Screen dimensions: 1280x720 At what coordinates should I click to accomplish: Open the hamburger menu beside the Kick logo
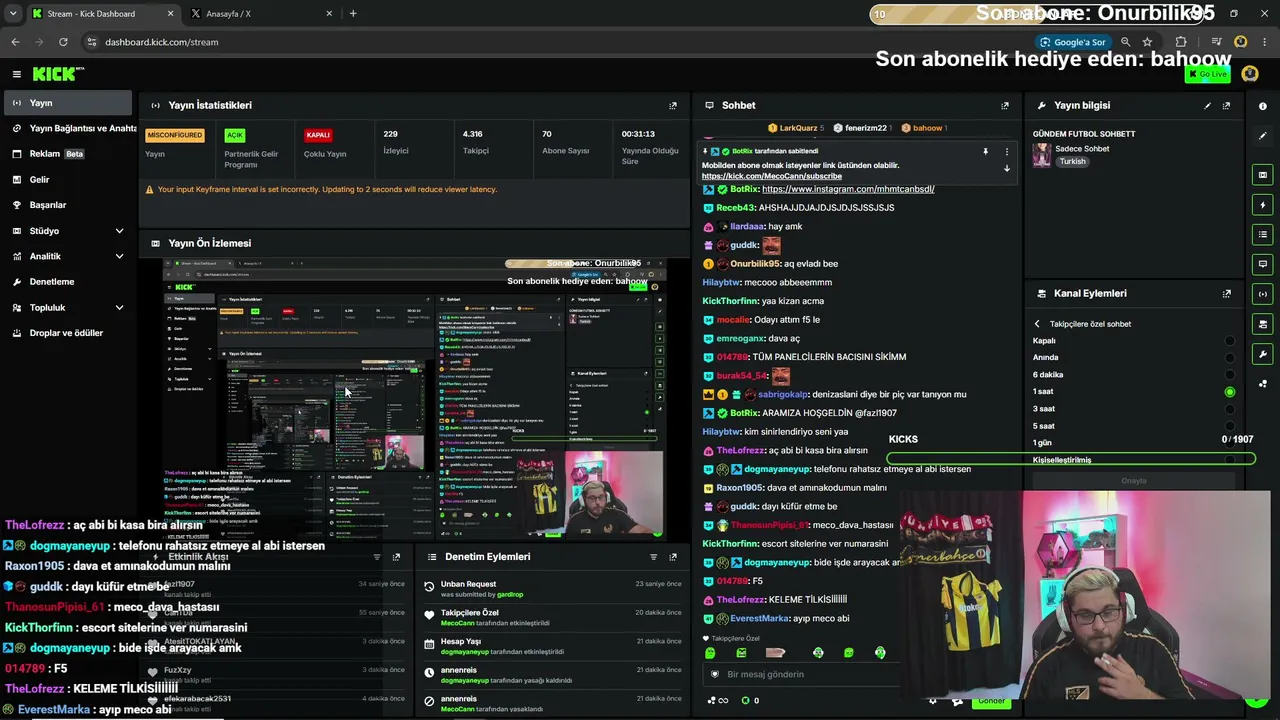pos(16,74)
